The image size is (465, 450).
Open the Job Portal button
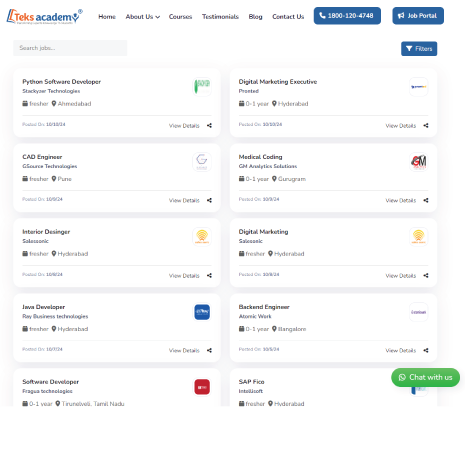(x=418, y=16)
